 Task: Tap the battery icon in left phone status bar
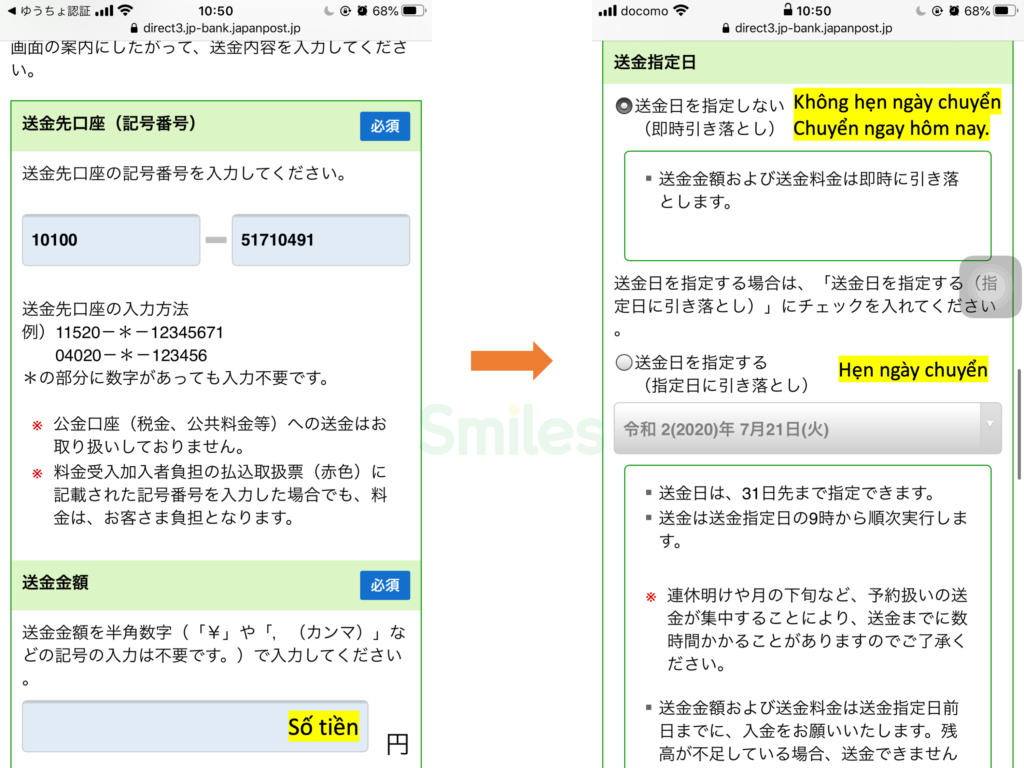(412, 11)
